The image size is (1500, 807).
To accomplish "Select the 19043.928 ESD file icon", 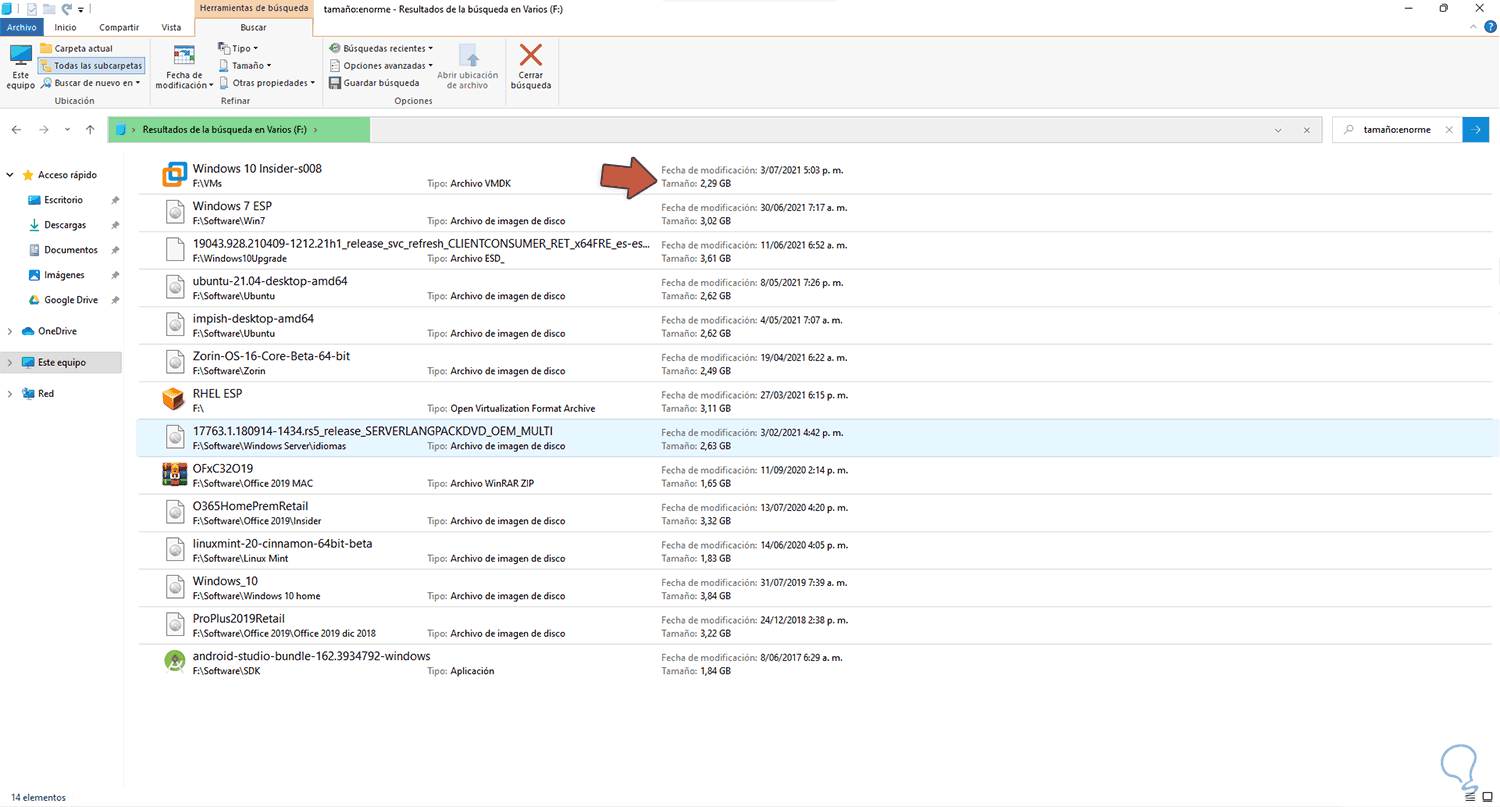I will click(x=175, y=250).
